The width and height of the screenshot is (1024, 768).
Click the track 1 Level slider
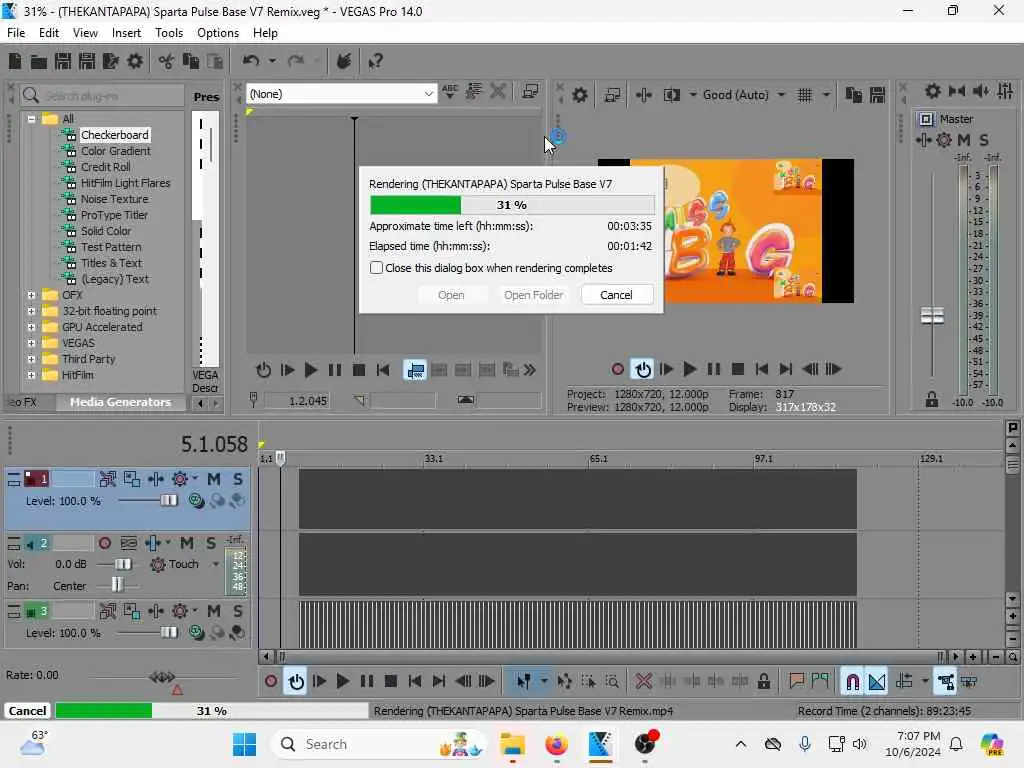pyautogui.click(x=168, y=501)
